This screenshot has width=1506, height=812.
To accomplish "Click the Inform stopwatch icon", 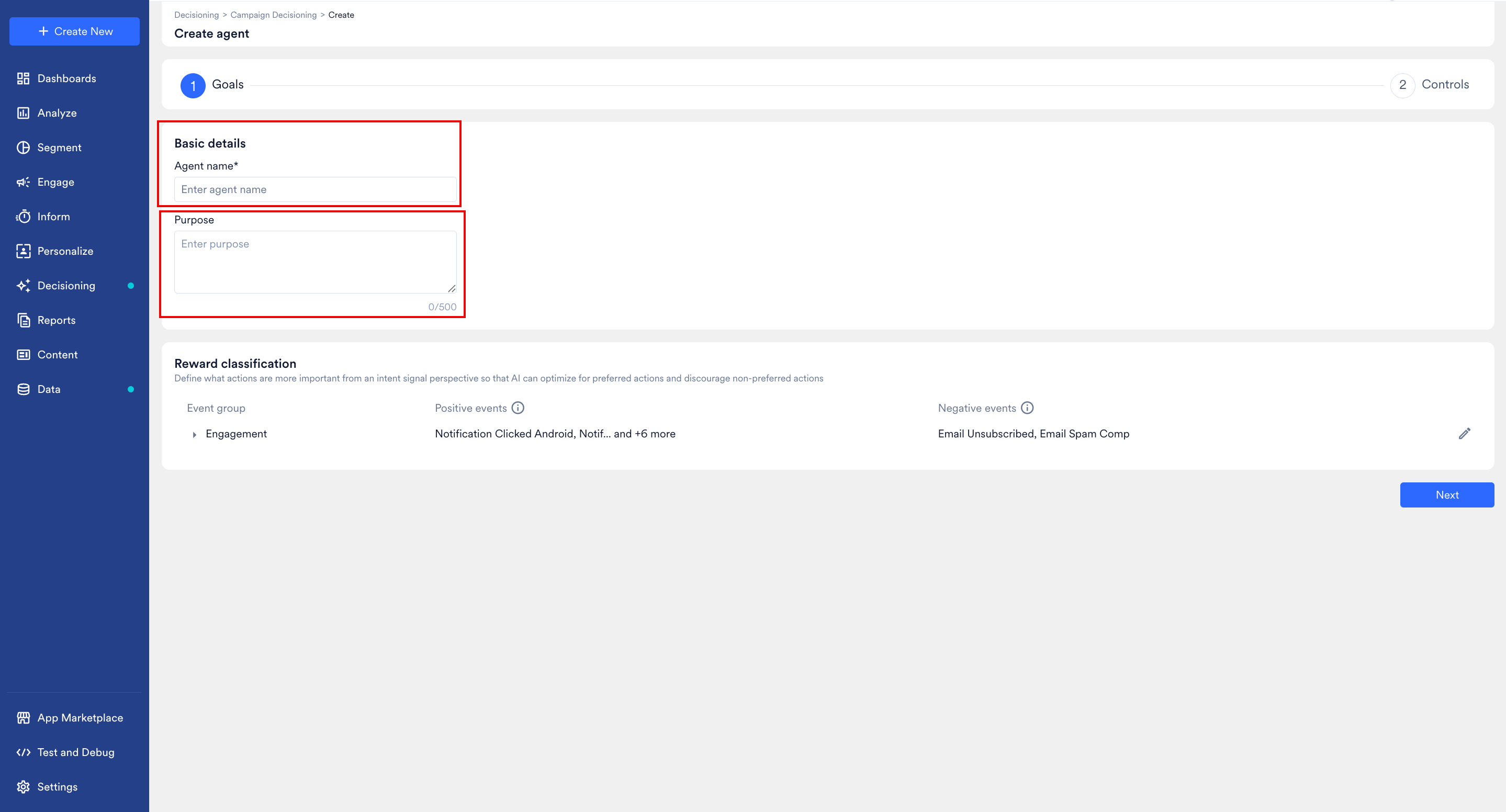I will point(24,216).
